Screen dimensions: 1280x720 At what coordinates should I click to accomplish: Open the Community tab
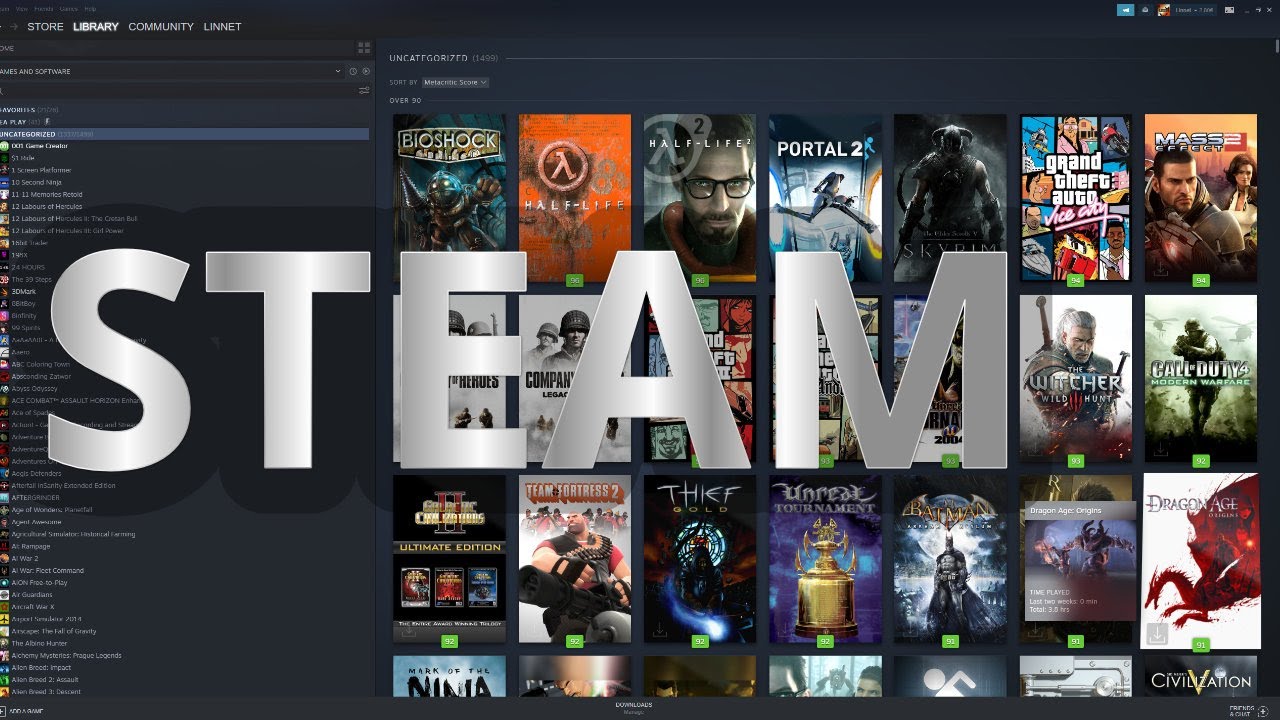point(161,26)
